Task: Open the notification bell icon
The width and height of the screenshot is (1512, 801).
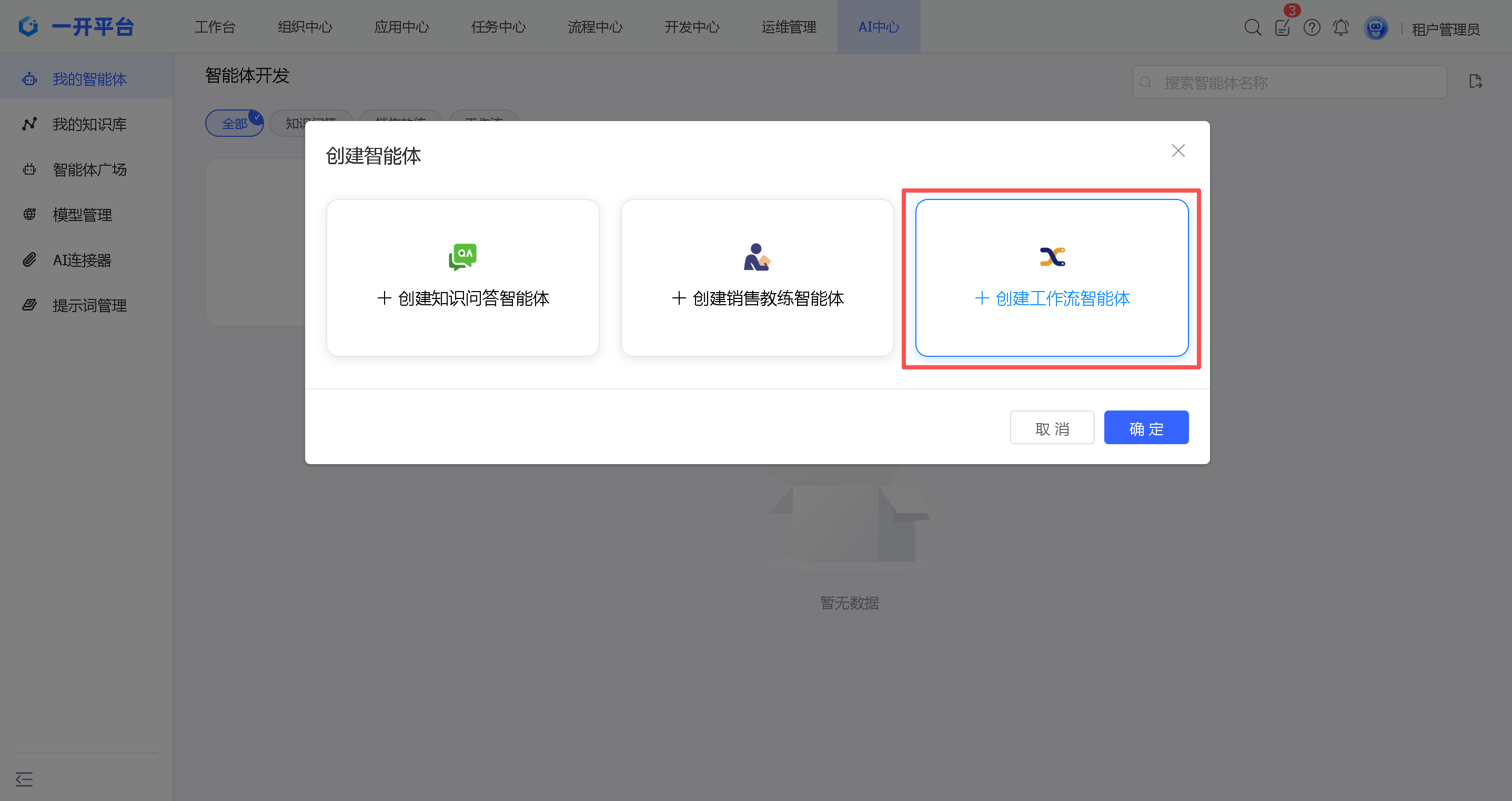Action: tap(1340, 27)
